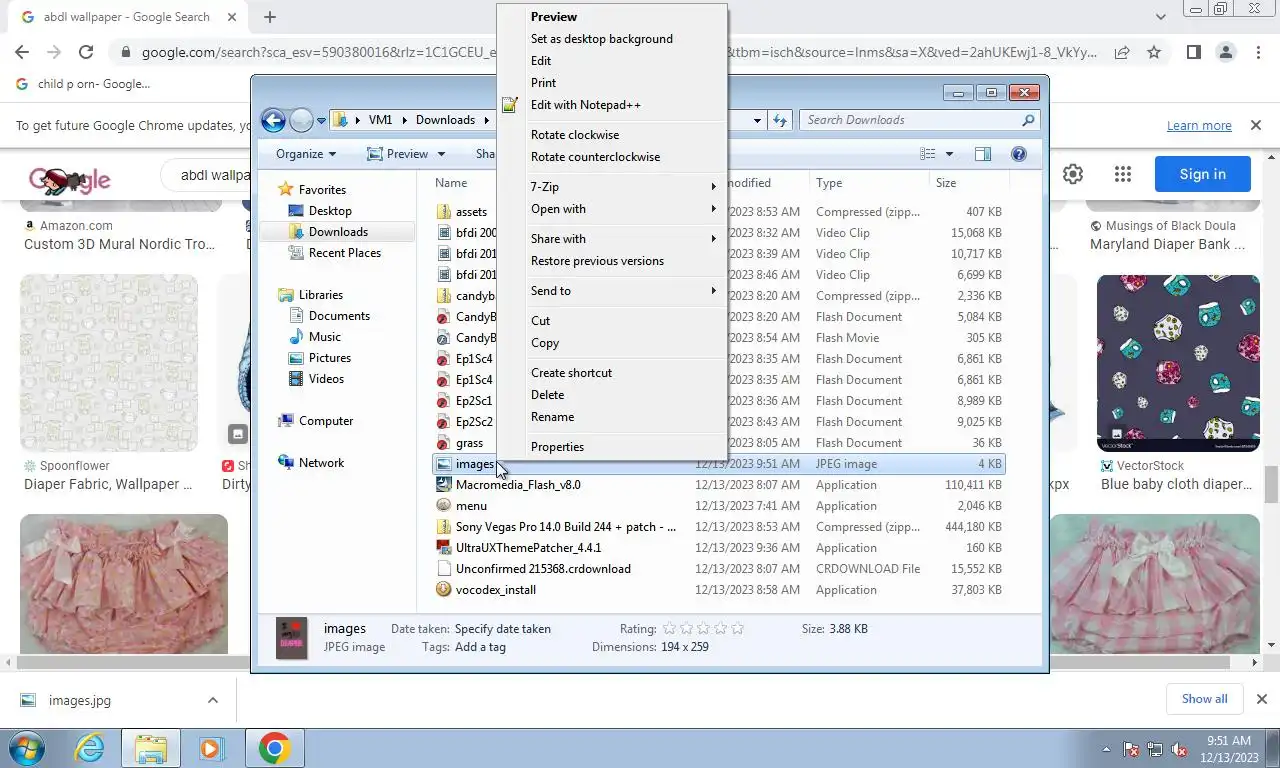Go back in the Explorer Downloads window
This screenshot has width=1280, height=768.
pyautogui.click(x=273, y=121)
